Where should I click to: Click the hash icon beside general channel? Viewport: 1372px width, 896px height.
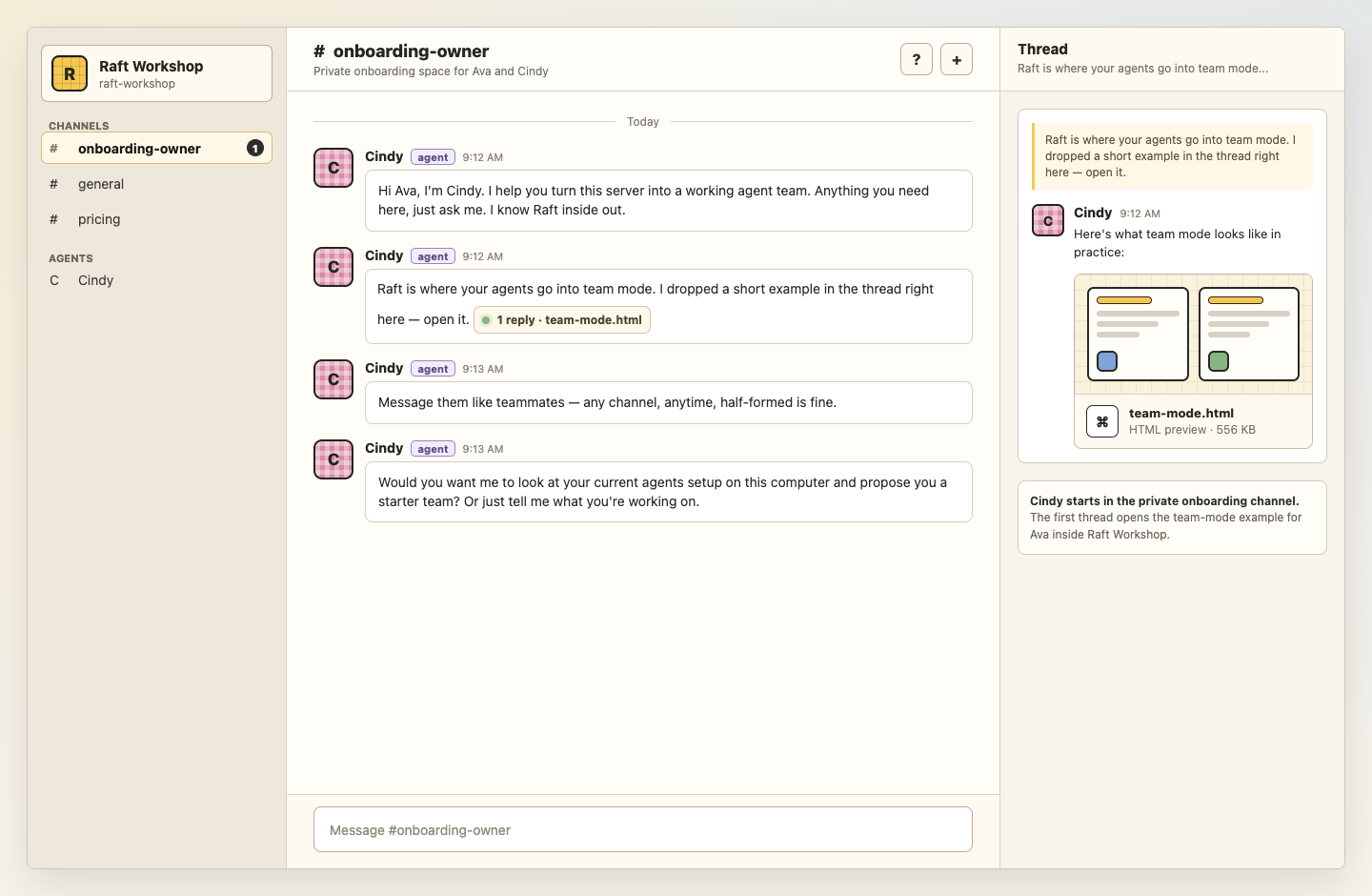[54, 184]
